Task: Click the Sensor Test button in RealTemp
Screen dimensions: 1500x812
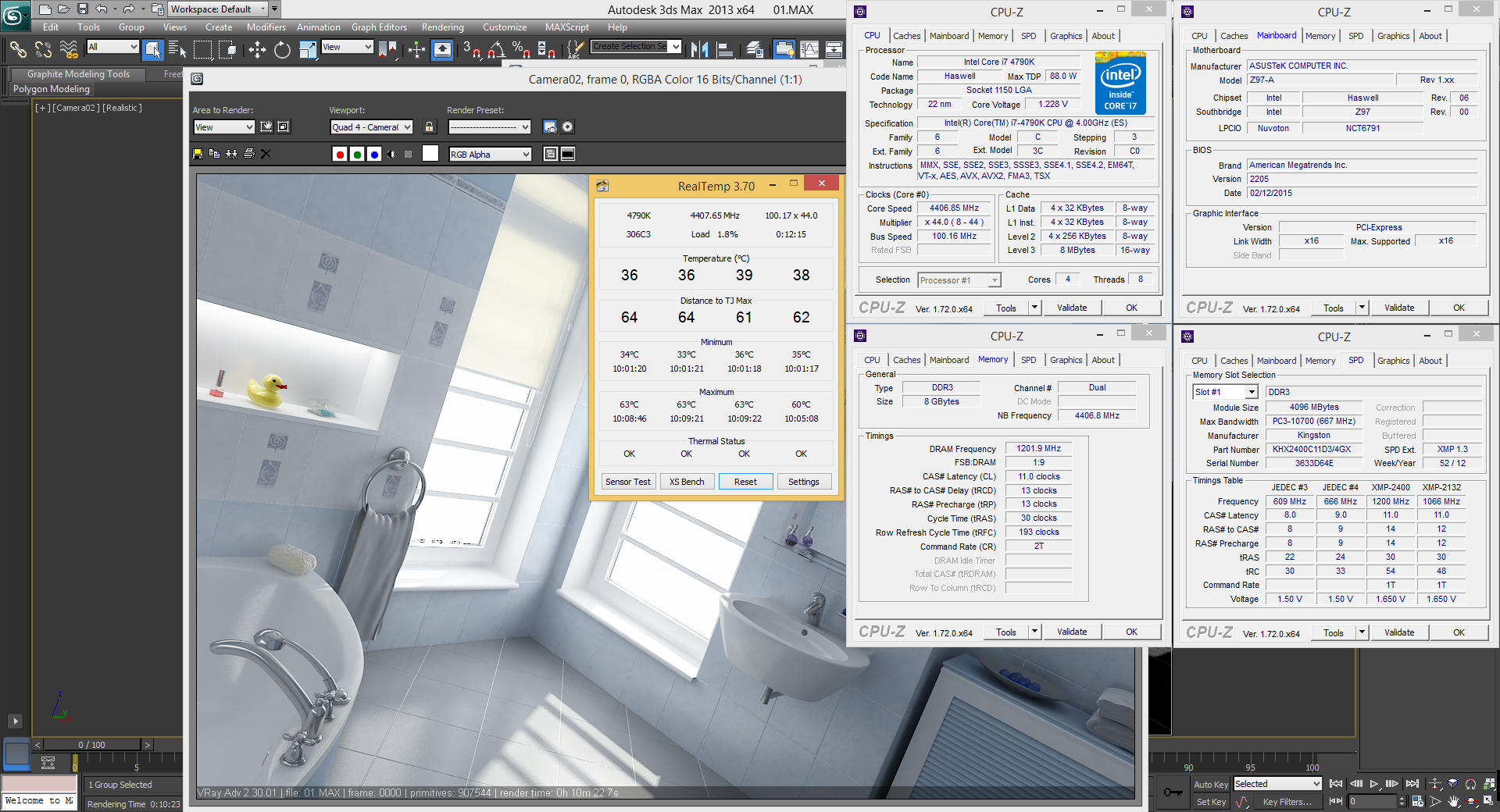Action: (628, 482)
